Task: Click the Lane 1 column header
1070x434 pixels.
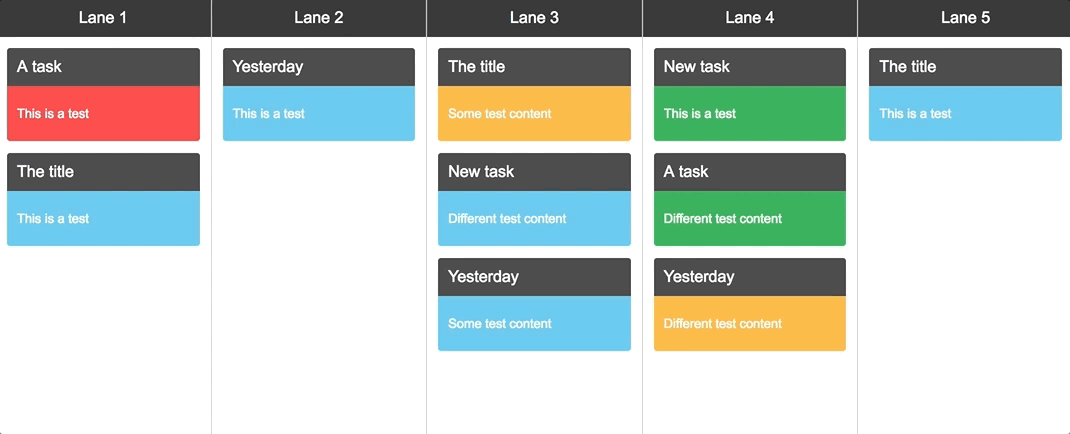Action: point(103,18)
